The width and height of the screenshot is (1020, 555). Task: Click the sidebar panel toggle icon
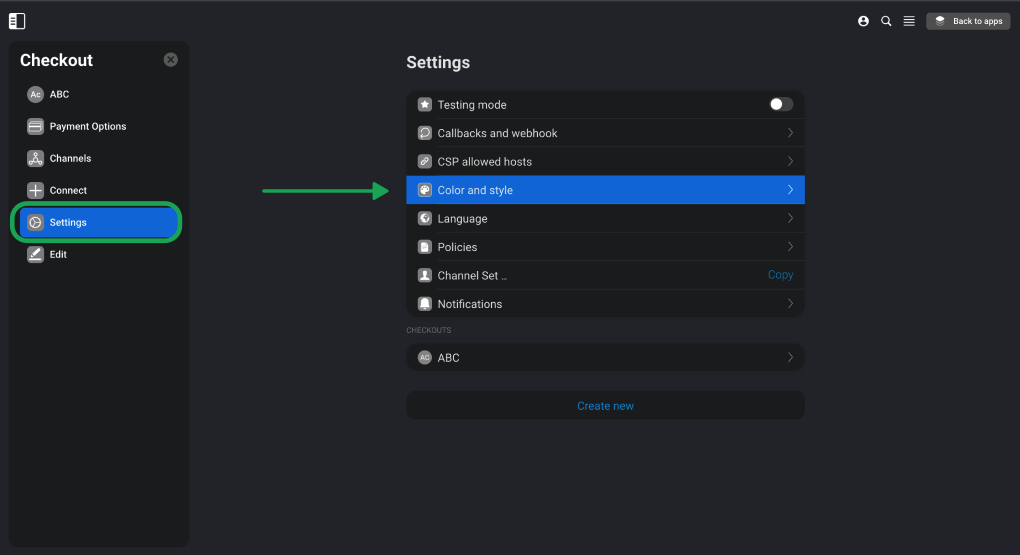[17, 21]
